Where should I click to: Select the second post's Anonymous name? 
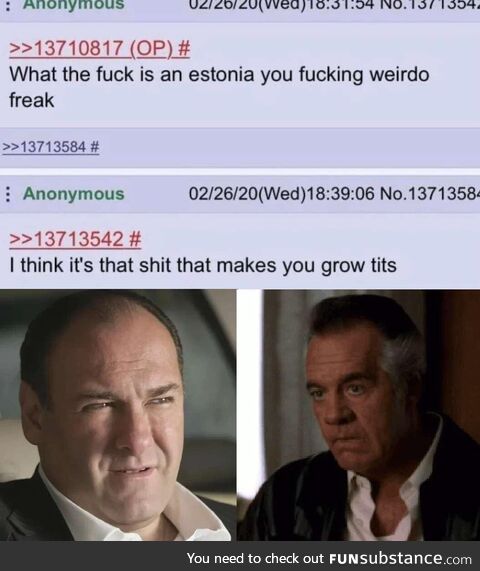click(x=74, y=194)
